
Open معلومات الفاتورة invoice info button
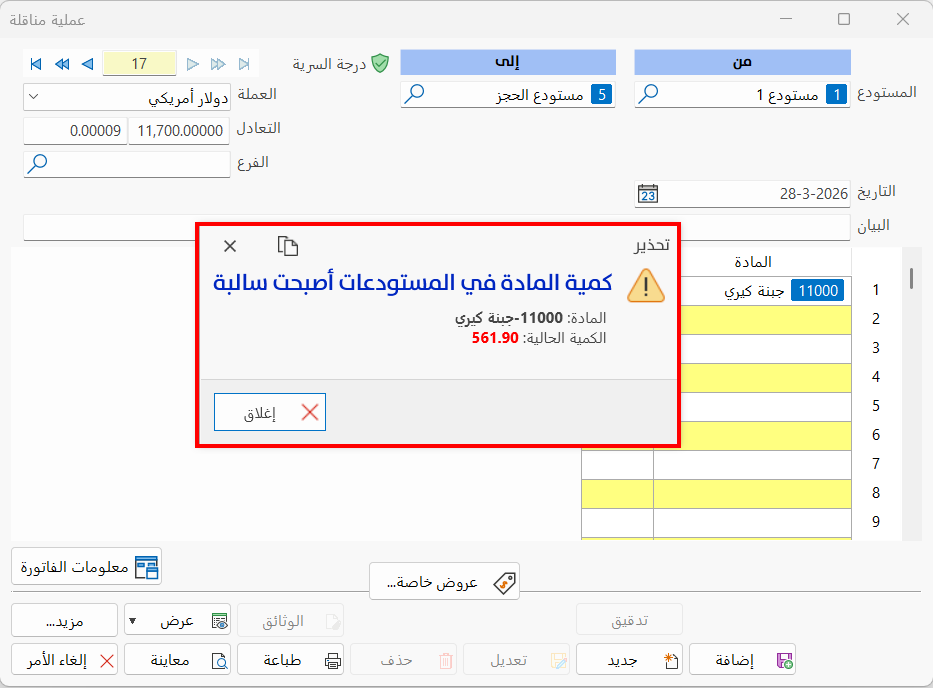pyautogui.click(x=87, y=567)
